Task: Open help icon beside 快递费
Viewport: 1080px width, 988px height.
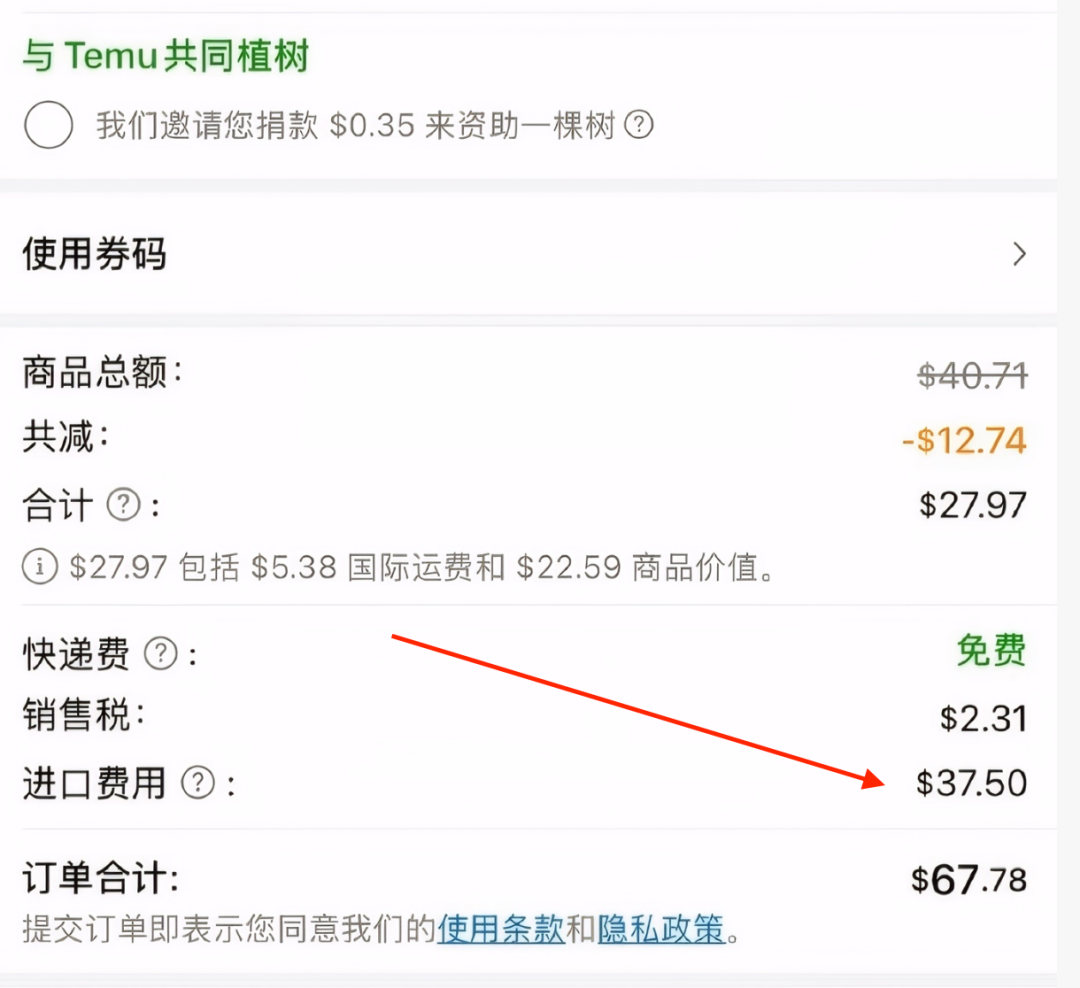Action: pos(161,652)
